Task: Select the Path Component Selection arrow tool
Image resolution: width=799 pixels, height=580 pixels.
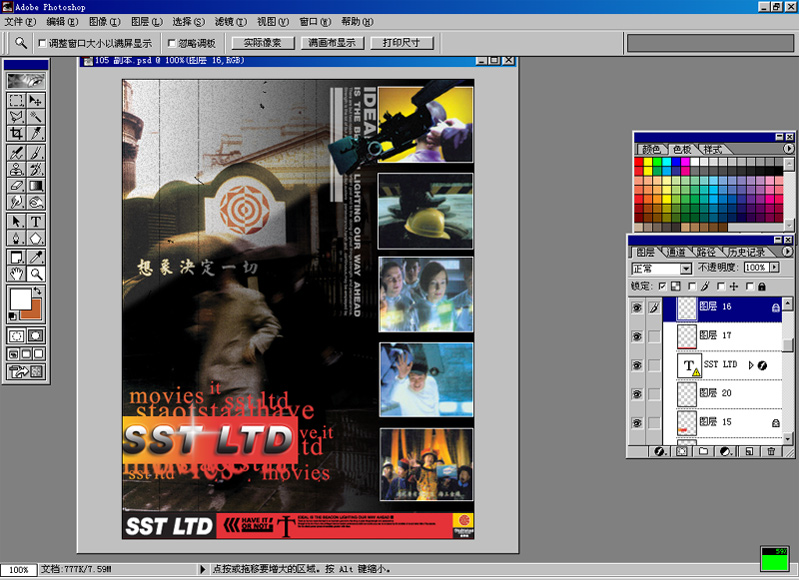Action: click(16, 222)
